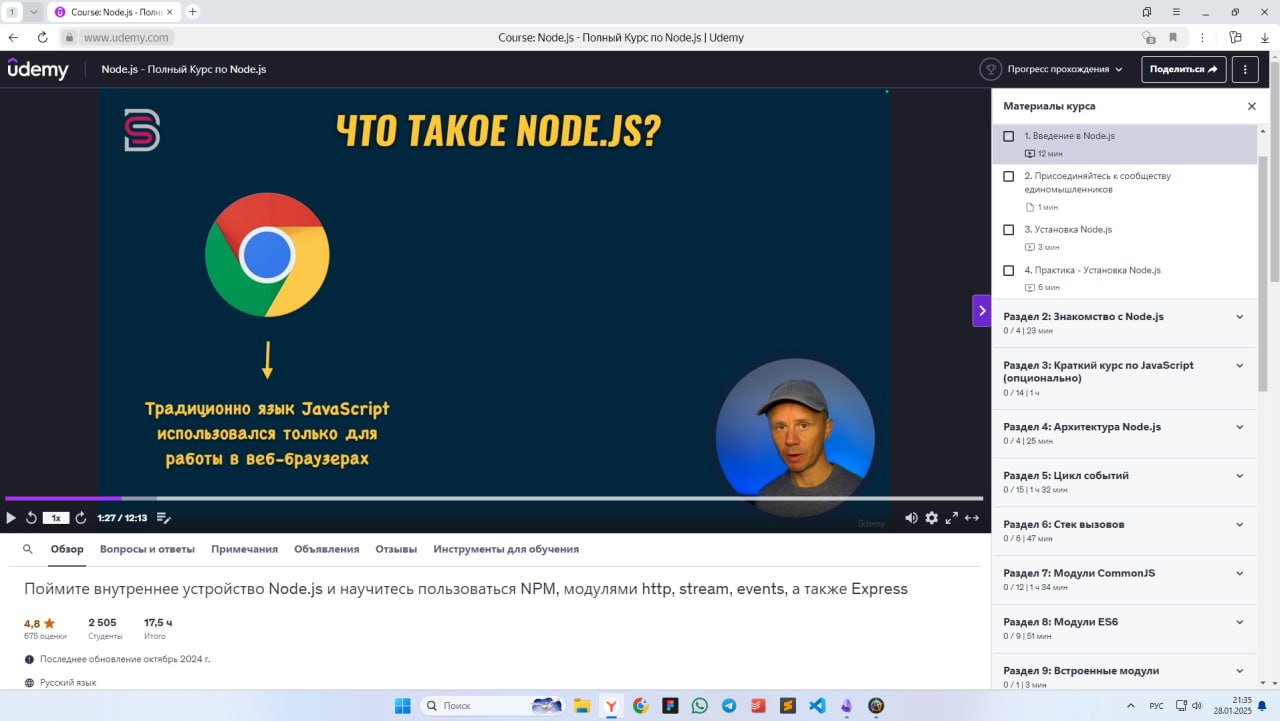Expand Раздел 2: Знакомство с Node.js
Viewport: 1280px width, 721px height.
pos(1124,323)
